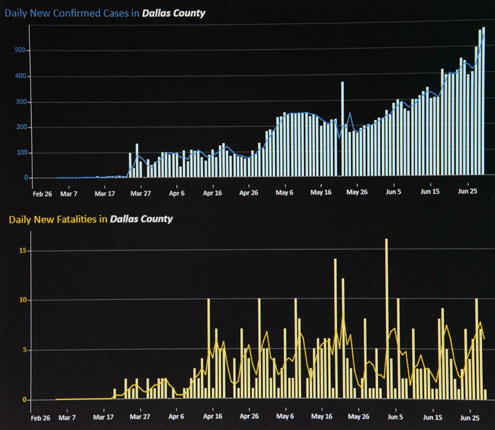Viewport: 495px width, 430px height.
Task: Click 'Mar 7' on the cases chart date axis
Action: 69,194
